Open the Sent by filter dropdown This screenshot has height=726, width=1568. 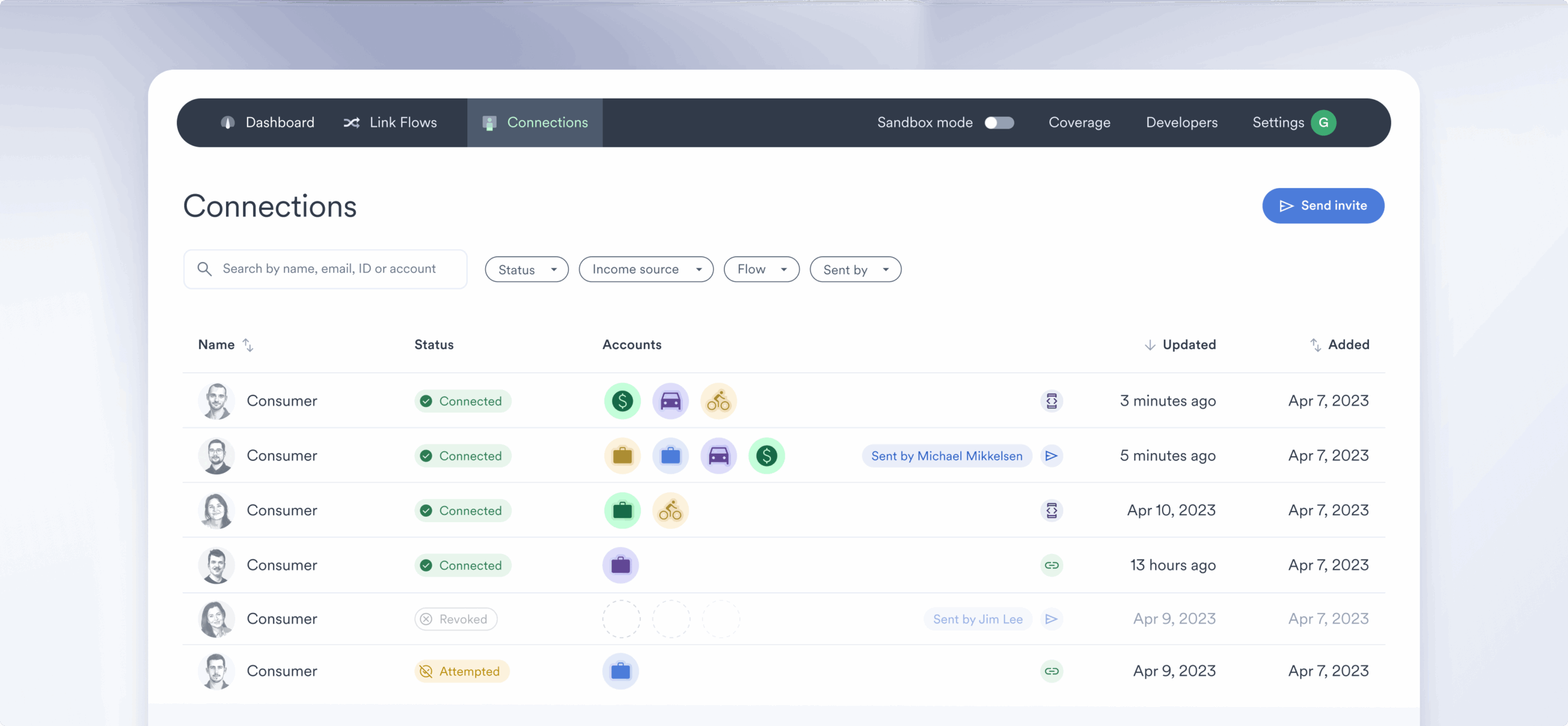(x=856, y=269)
